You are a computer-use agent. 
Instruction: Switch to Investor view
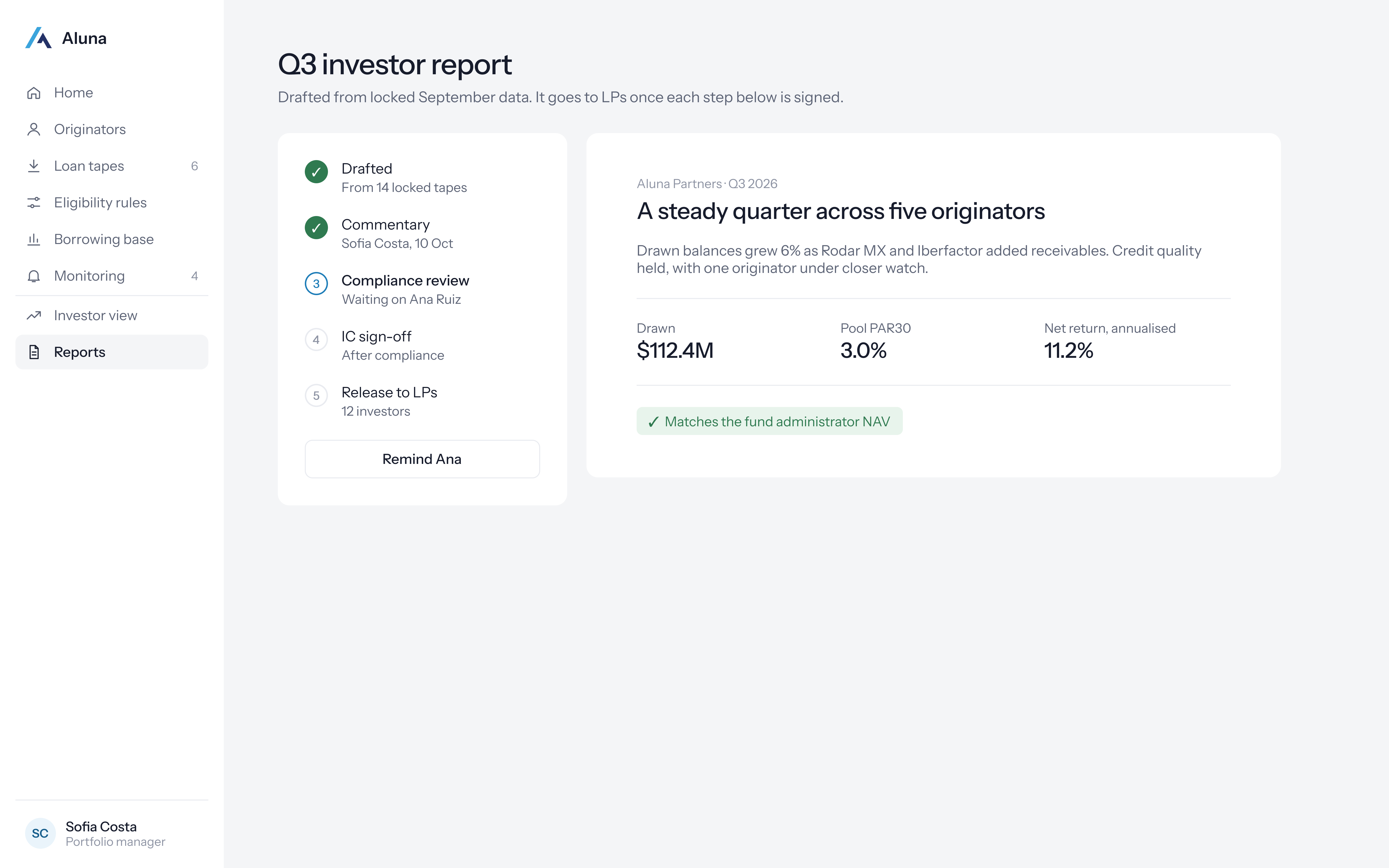click(112, 315)
